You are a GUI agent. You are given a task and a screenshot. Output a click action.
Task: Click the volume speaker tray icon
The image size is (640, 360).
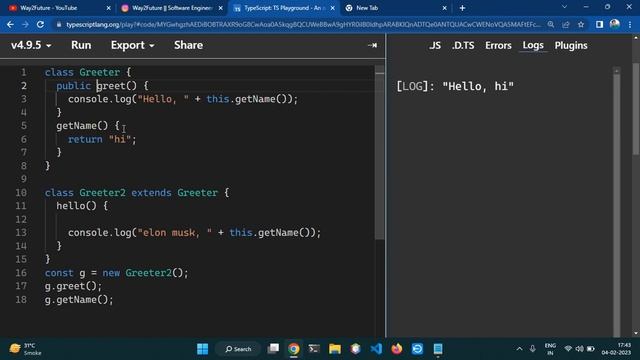pos(579,349)
